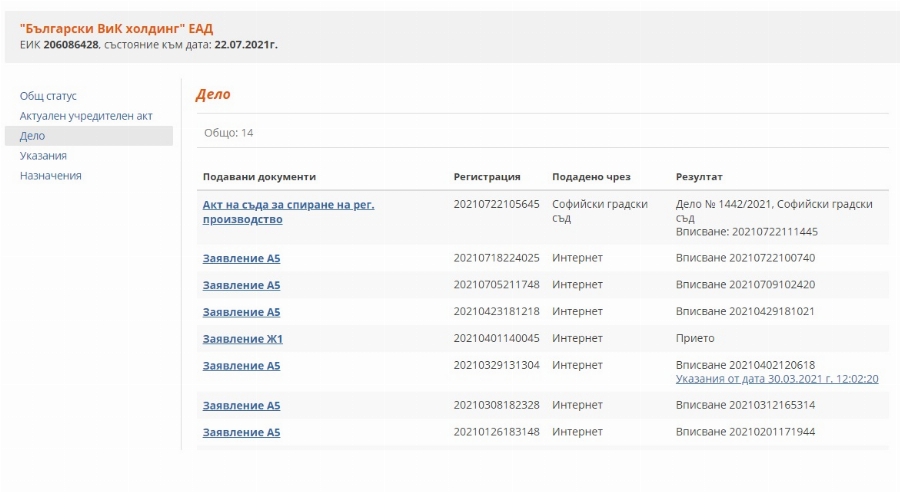The width and height of the screenshot is (900, 492).
Task: Open the Общ статус sidebar section
Action: [x=48, y=96]
